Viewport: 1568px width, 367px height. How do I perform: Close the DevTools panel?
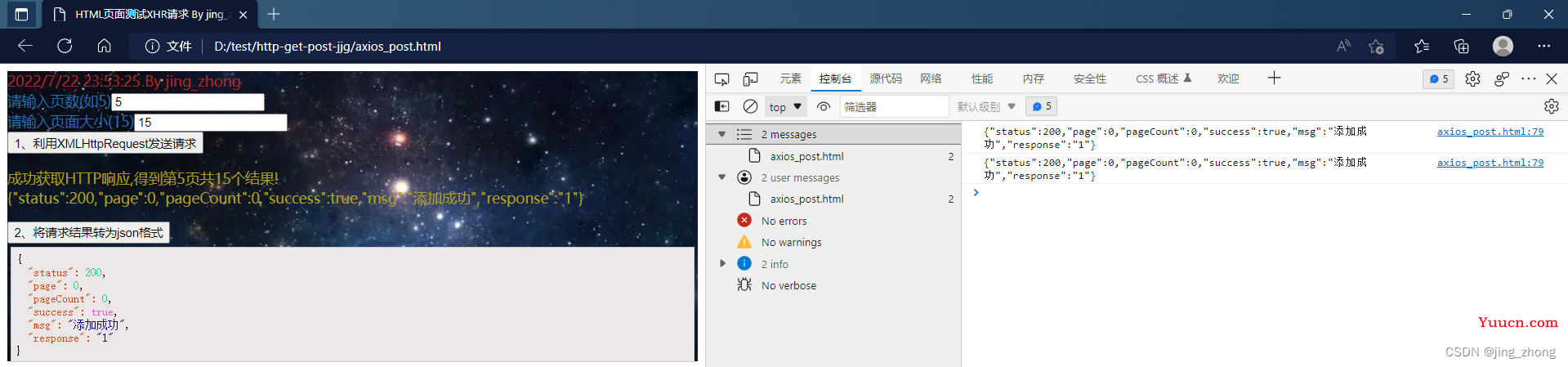[1552, 79]
